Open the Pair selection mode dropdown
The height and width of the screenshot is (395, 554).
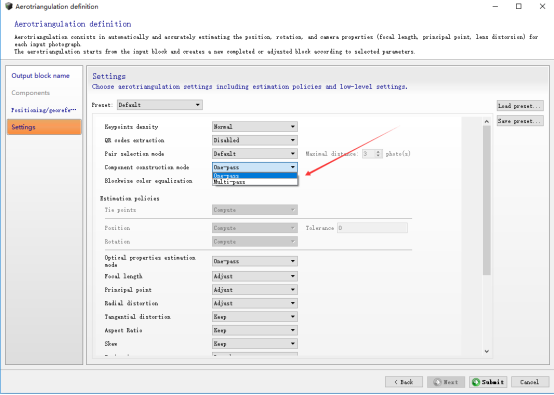(x=255, y=154)
